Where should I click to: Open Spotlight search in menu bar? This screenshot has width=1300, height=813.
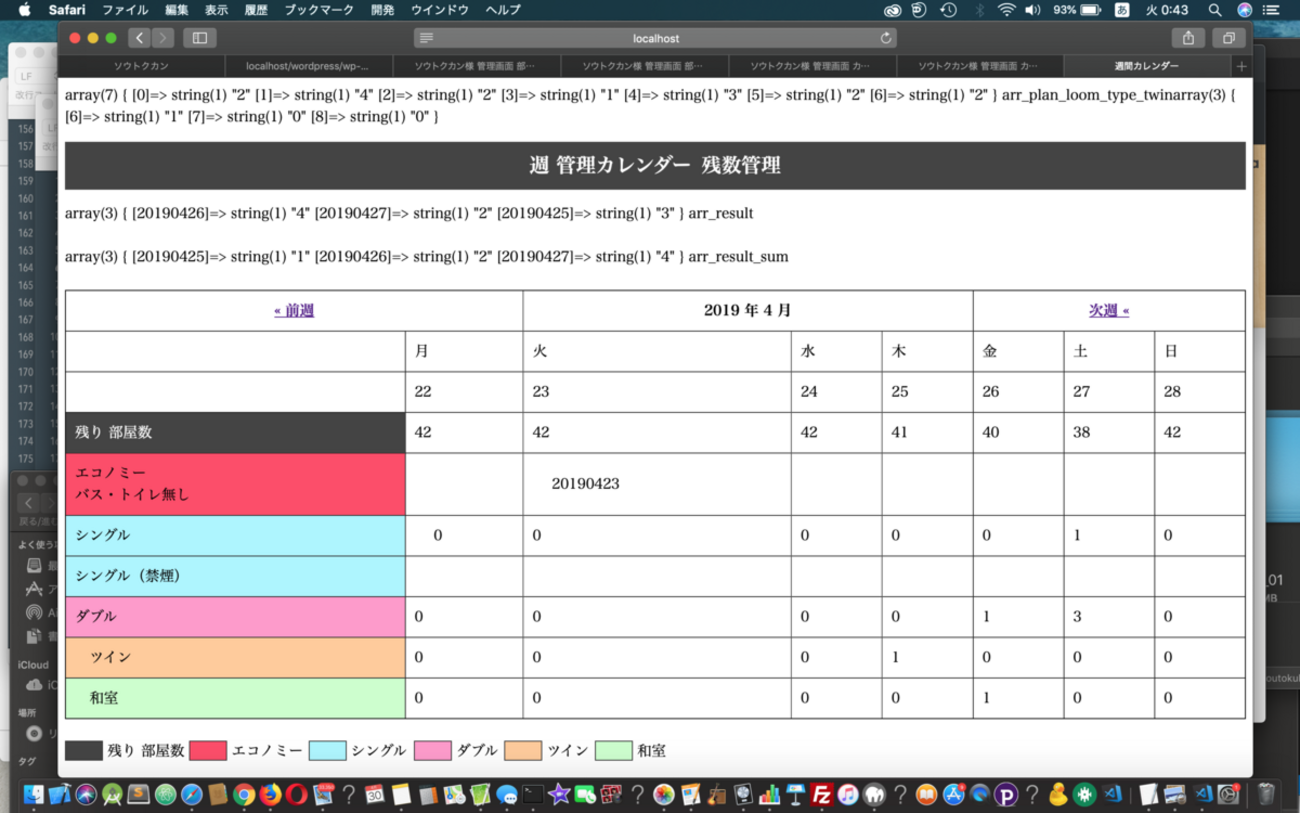click(1215, 10)
